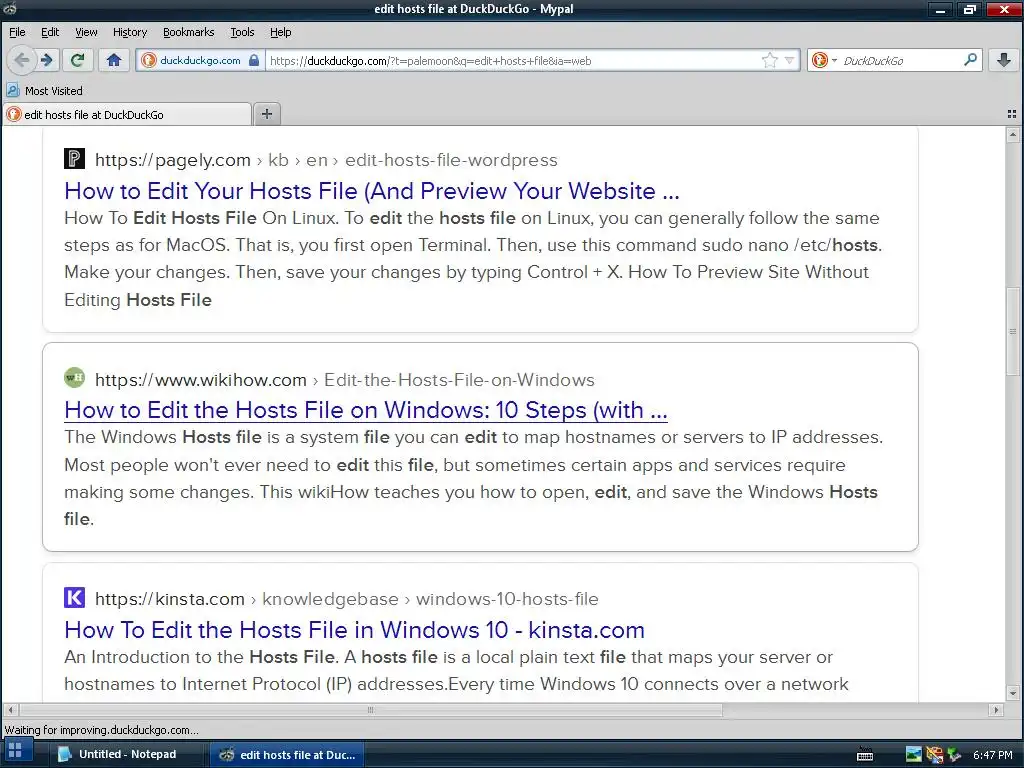Open the Bookmarks menu
Screen dimensions: 1024x768
point(189,32)
